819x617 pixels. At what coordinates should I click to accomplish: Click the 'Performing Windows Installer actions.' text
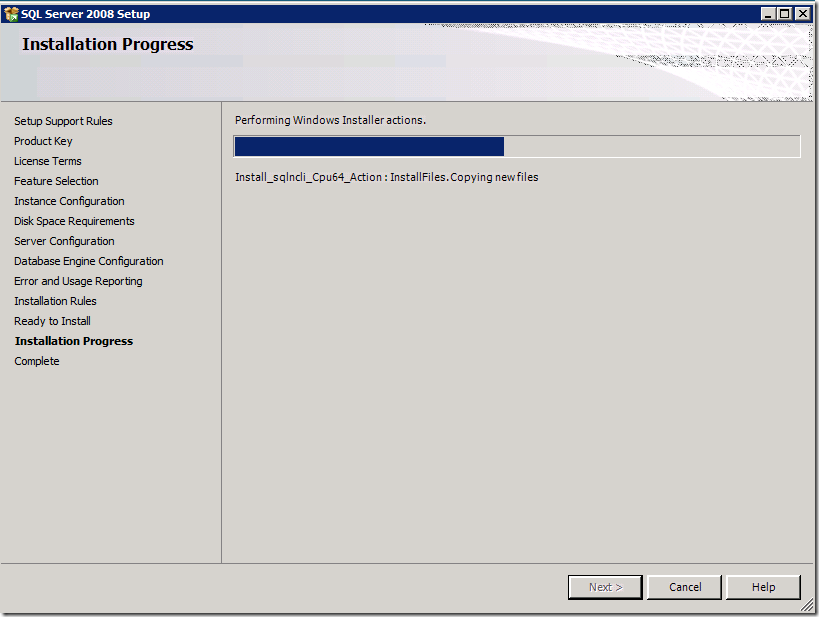330,120
